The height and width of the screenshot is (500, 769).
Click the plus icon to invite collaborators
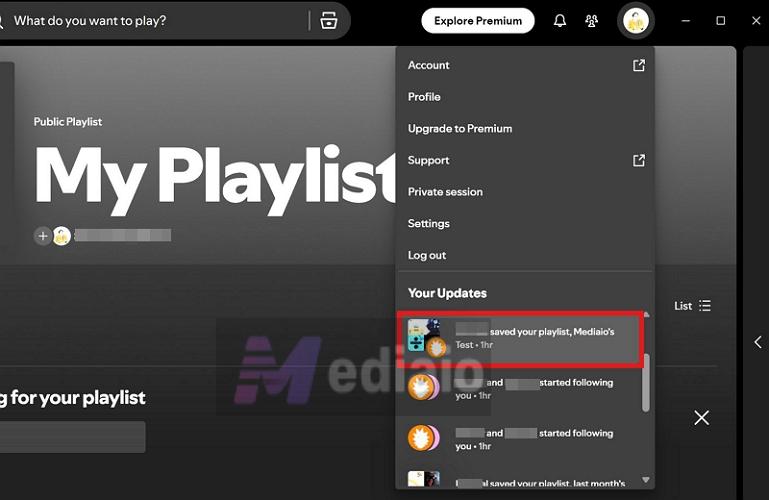coord(43,236)
